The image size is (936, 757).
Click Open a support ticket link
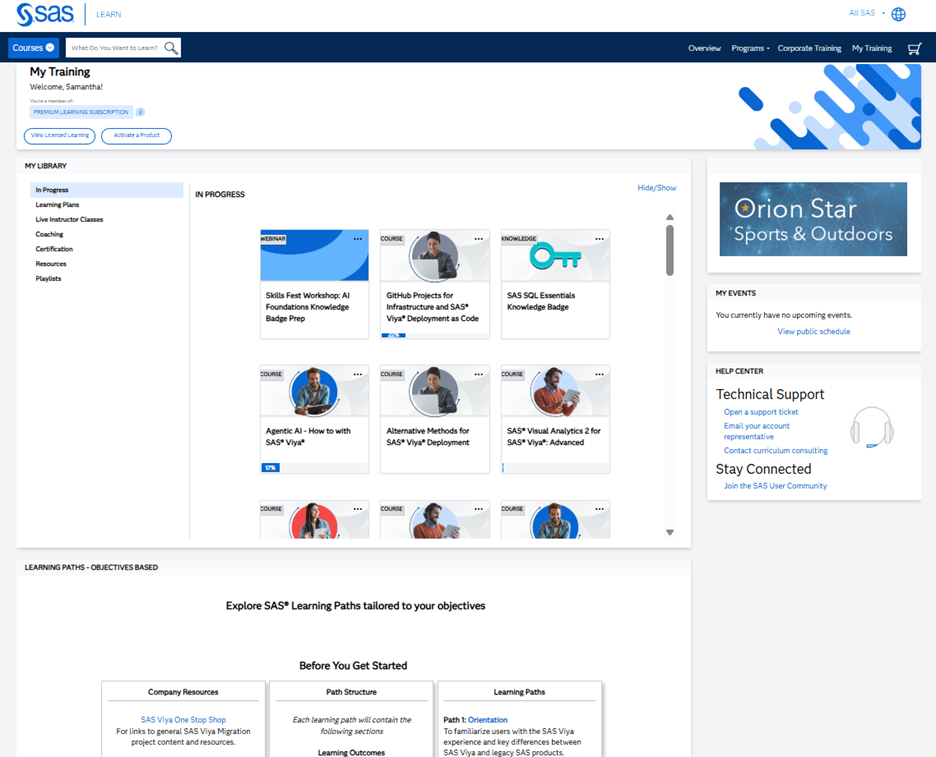click(761, 412)
